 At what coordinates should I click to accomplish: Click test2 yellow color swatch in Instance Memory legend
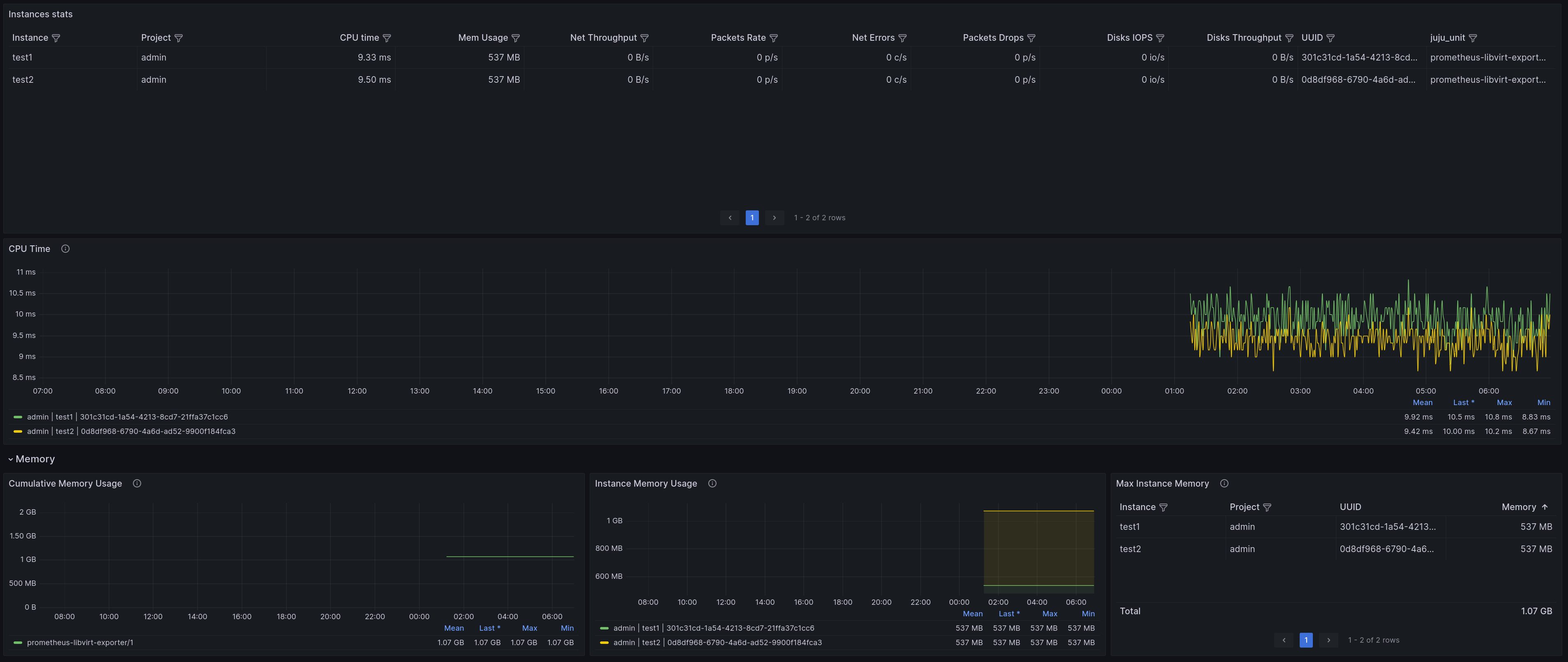[604, 642]
